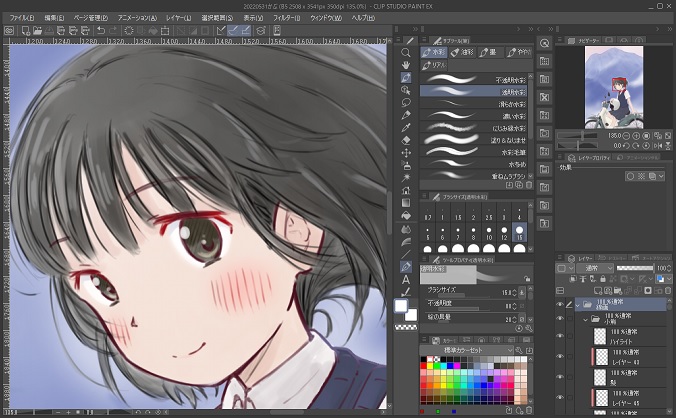Screen dimensions: 676x418
Task: Toggle snap to ruler toolbar button
Action: [222, 31]
